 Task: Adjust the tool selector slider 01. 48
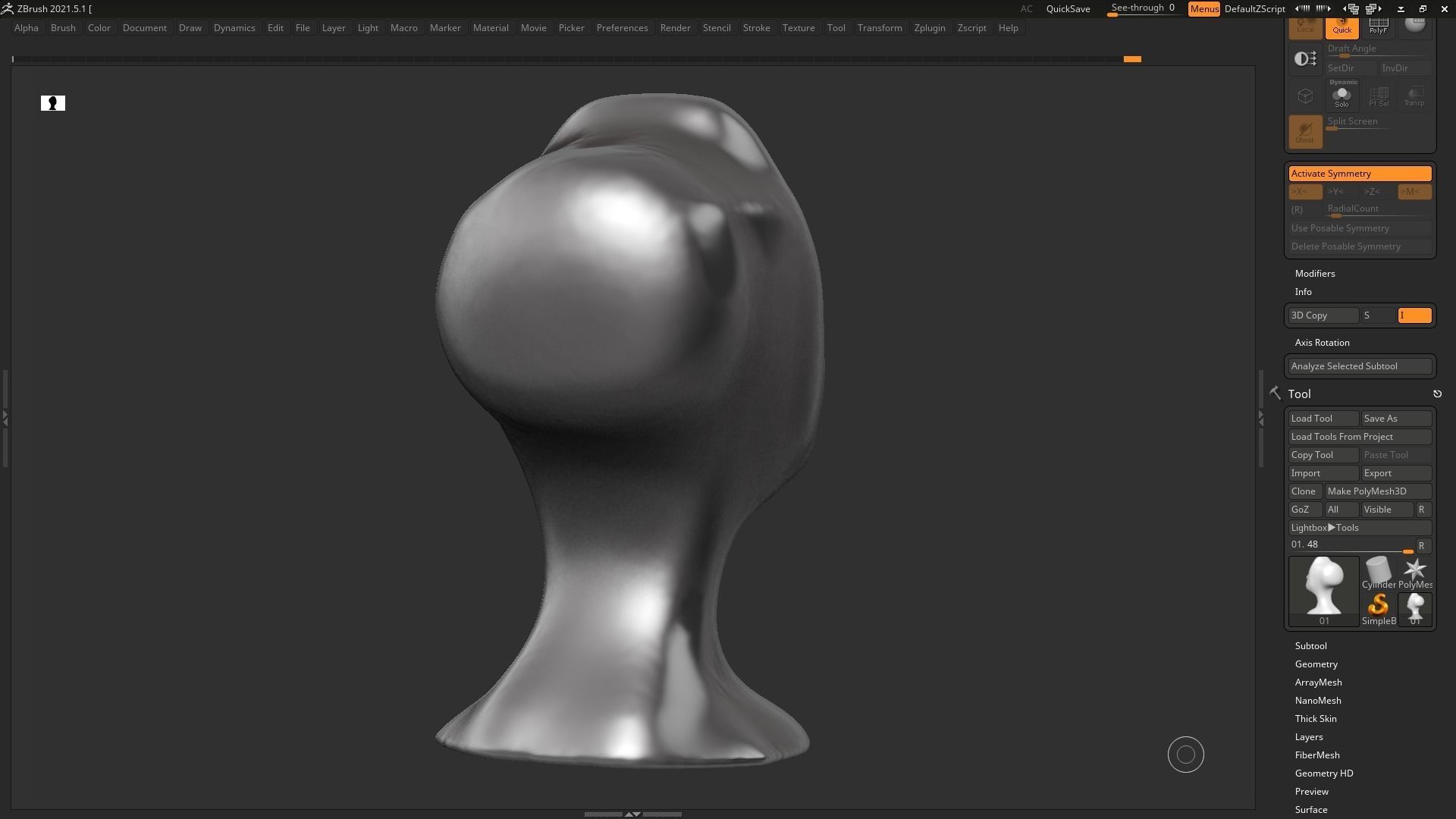[1351, 545]
